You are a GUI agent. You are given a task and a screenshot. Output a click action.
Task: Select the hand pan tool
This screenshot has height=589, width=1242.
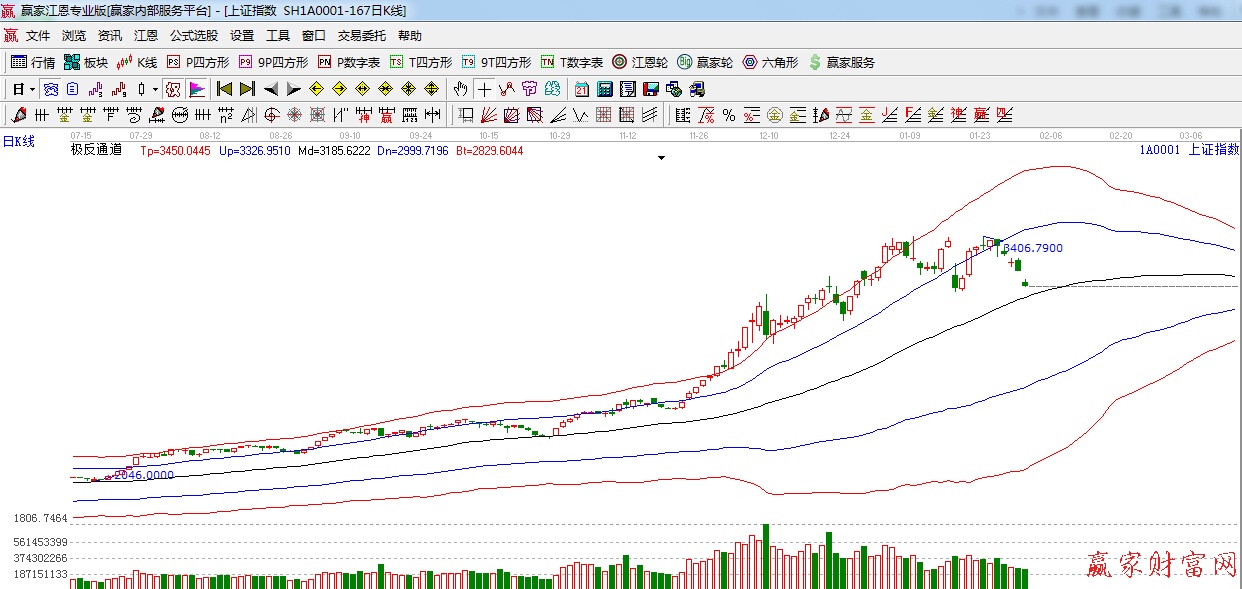(x=460, y=89)
